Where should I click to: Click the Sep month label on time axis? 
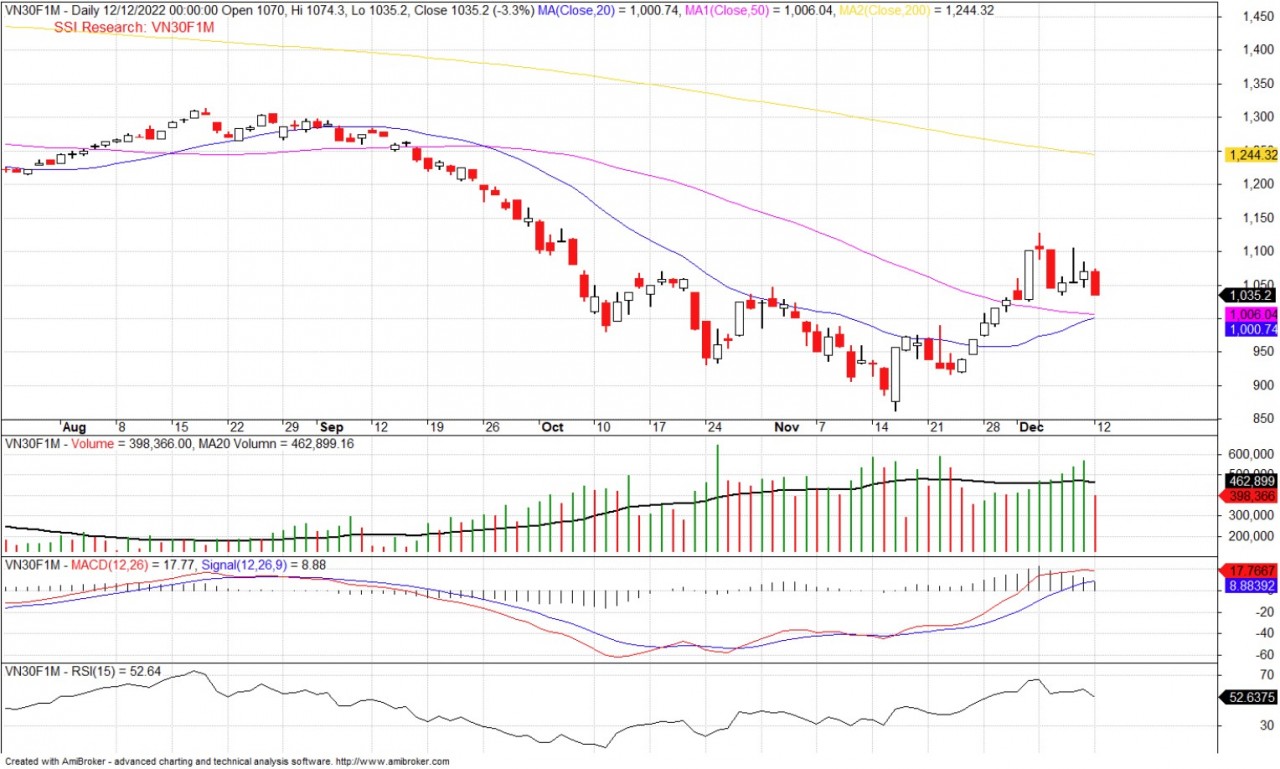tap(331, 426)
